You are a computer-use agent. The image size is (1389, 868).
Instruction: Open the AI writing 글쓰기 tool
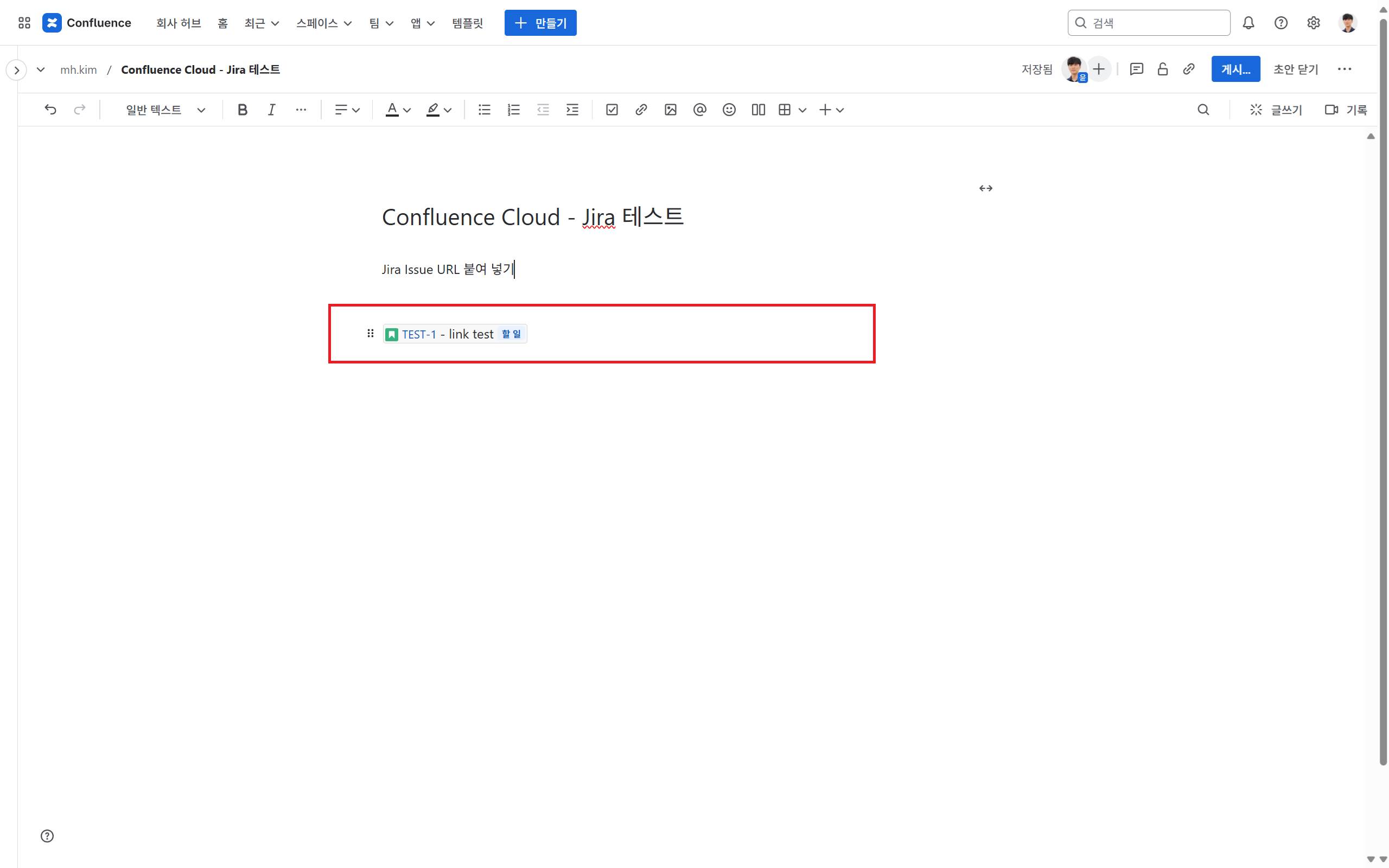coord(1276,110)
